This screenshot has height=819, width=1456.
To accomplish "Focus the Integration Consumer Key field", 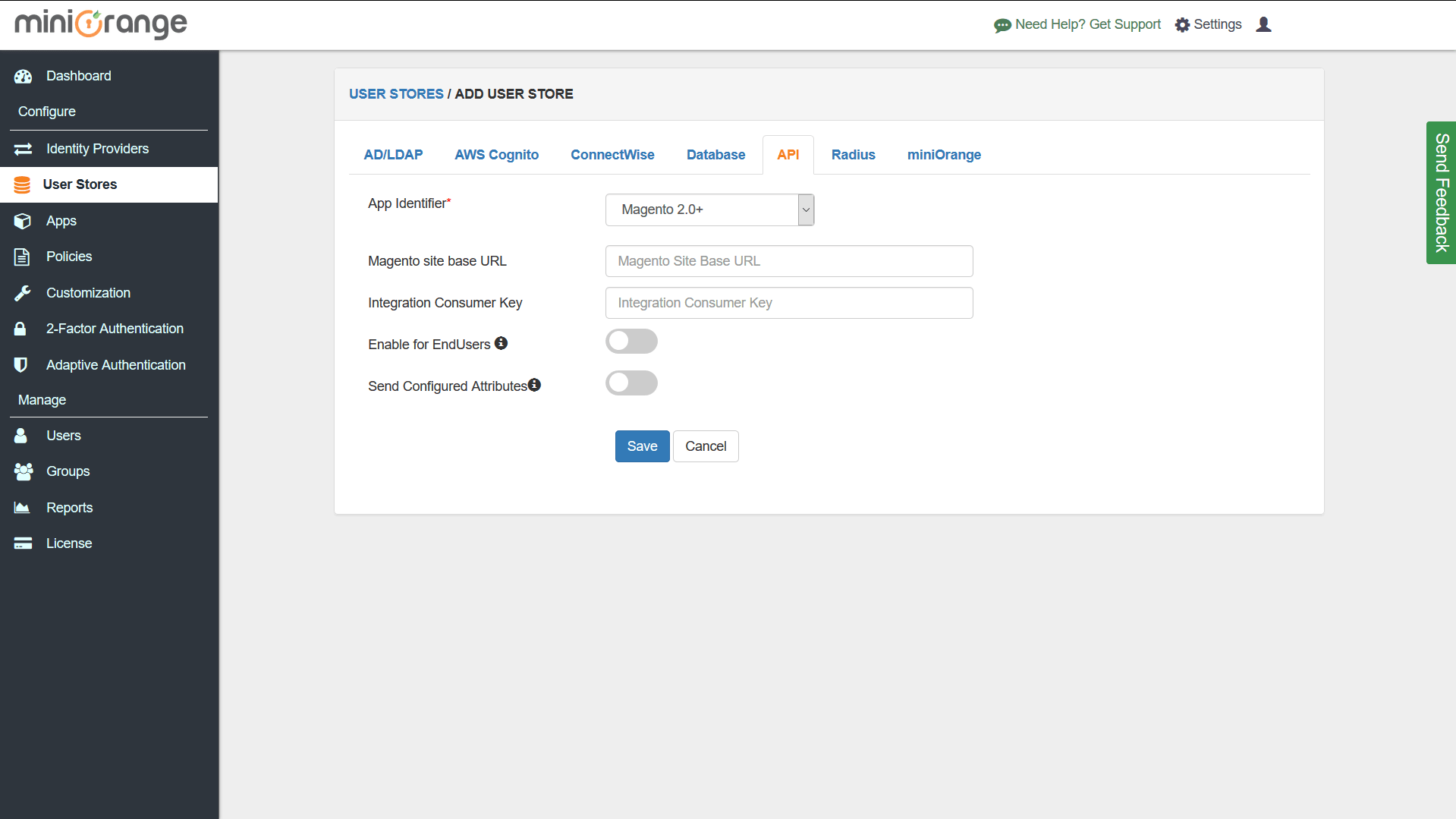I will (x=789, y=303).
